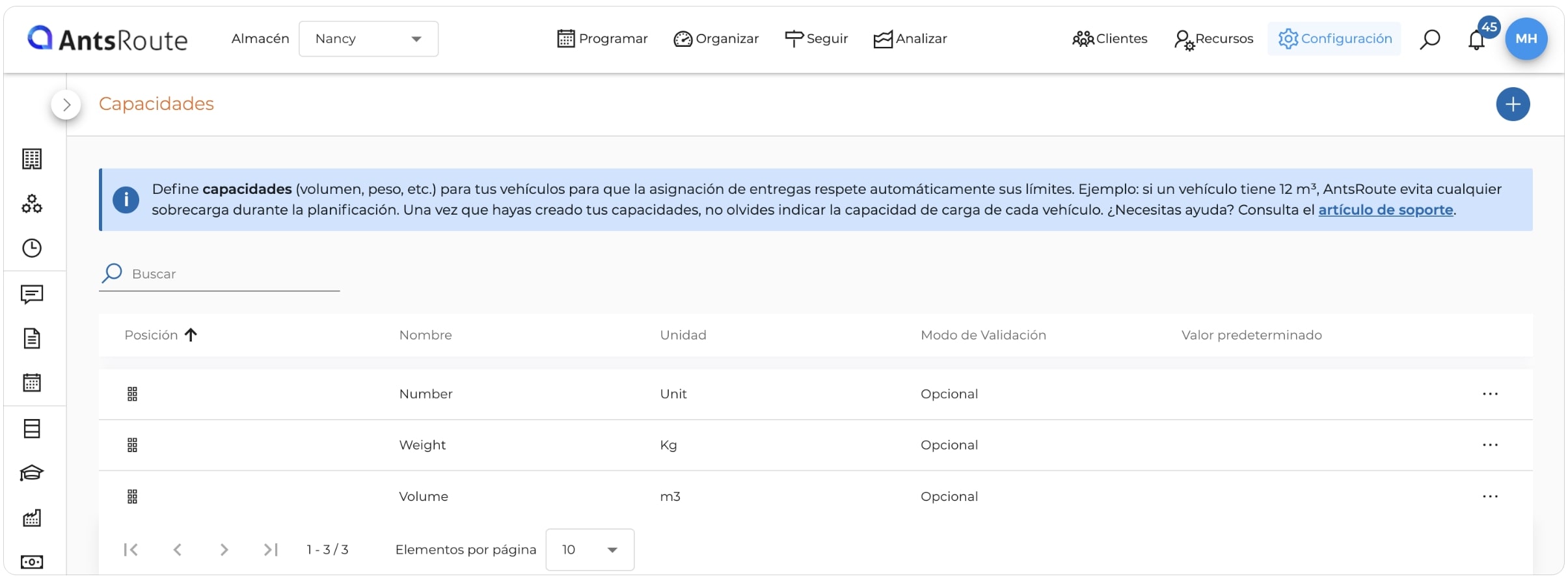Click the m3 unit cell
The image size is (1568, 581).
pyautogui.click(x=670, y=496)
